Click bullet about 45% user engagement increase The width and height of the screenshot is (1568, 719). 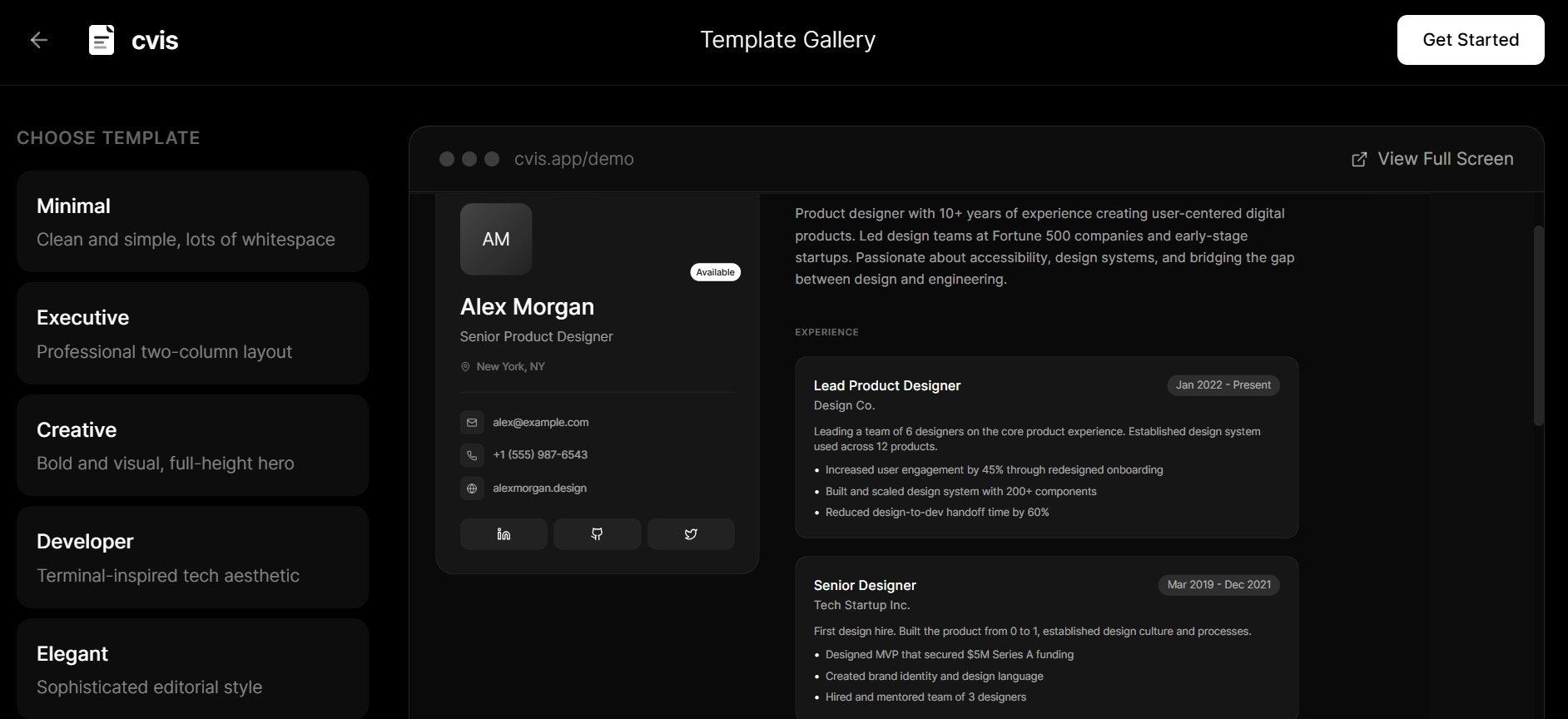click(994, 470)
